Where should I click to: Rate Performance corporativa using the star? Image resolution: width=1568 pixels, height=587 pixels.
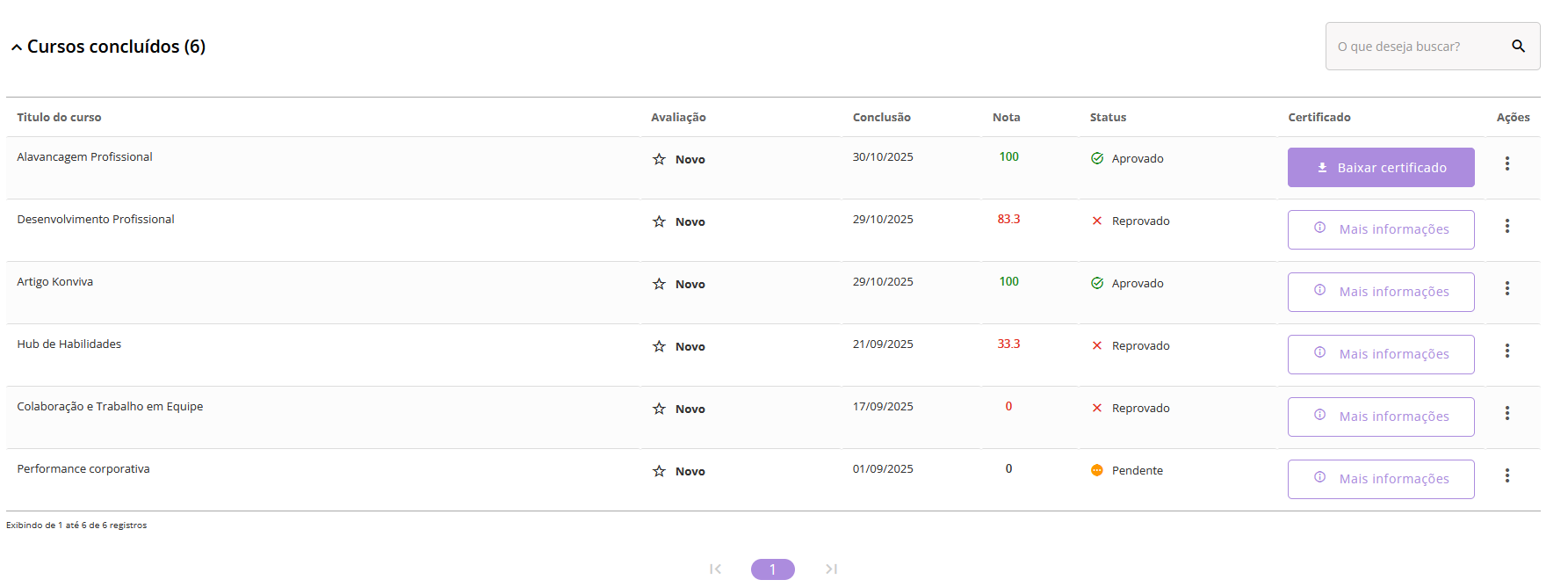tap(659, 471)
